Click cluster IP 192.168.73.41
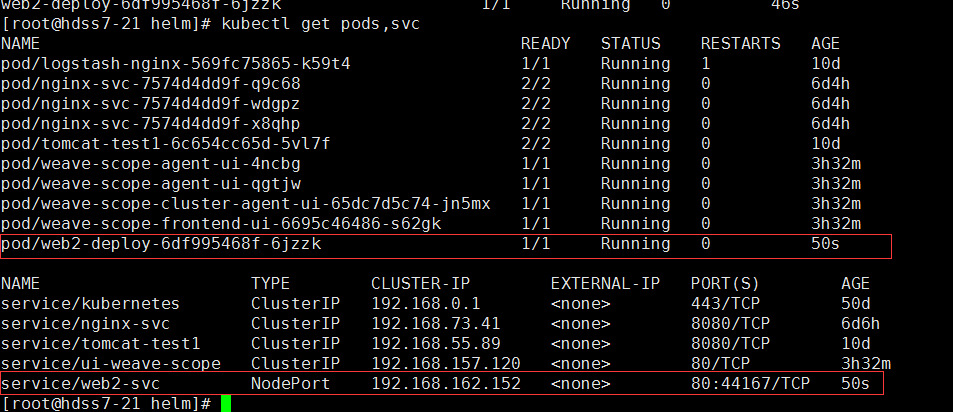953x412 pixels. click(436, 324)
